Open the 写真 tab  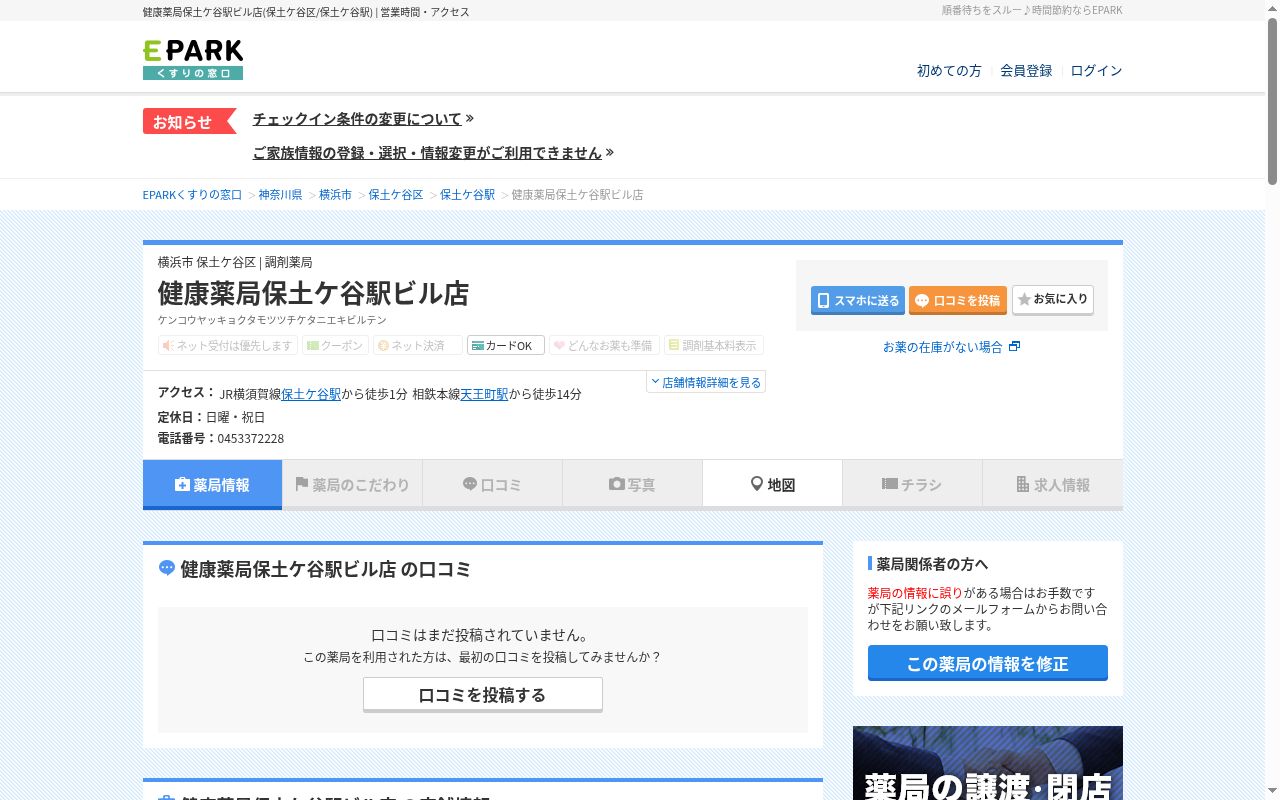tap(632, 485)
